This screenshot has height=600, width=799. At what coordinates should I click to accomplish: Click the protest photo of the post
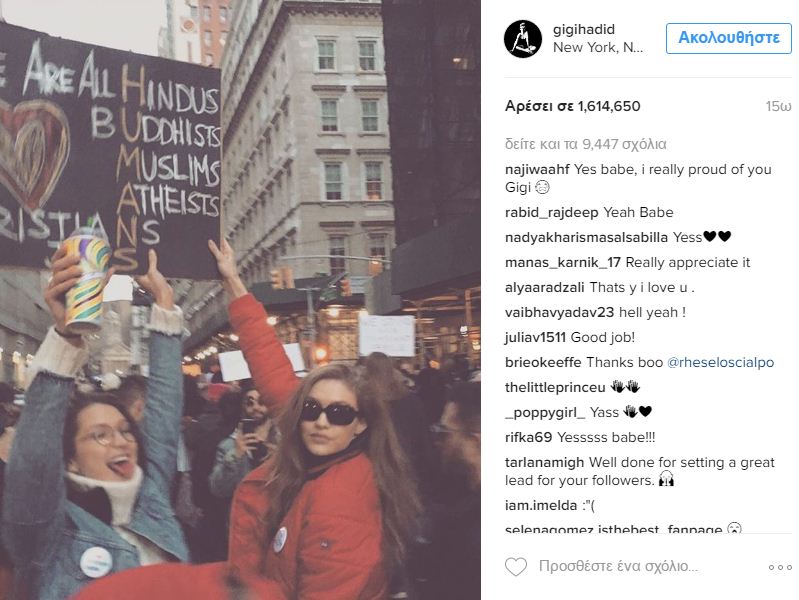[x=240, y=300]
